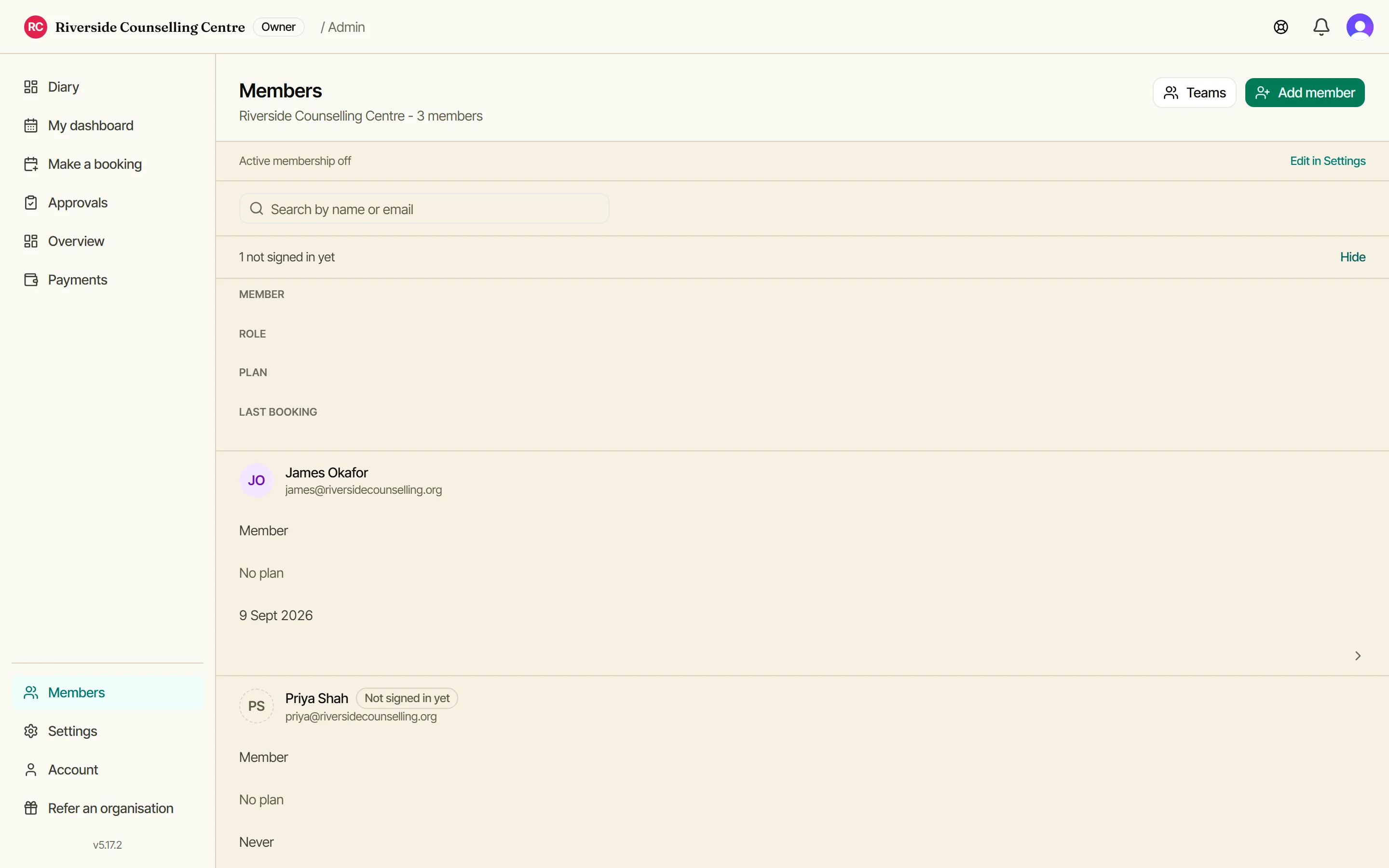Click the PS avatar of Priya Shah
The image size is (1389, 868).
(256, 706)
